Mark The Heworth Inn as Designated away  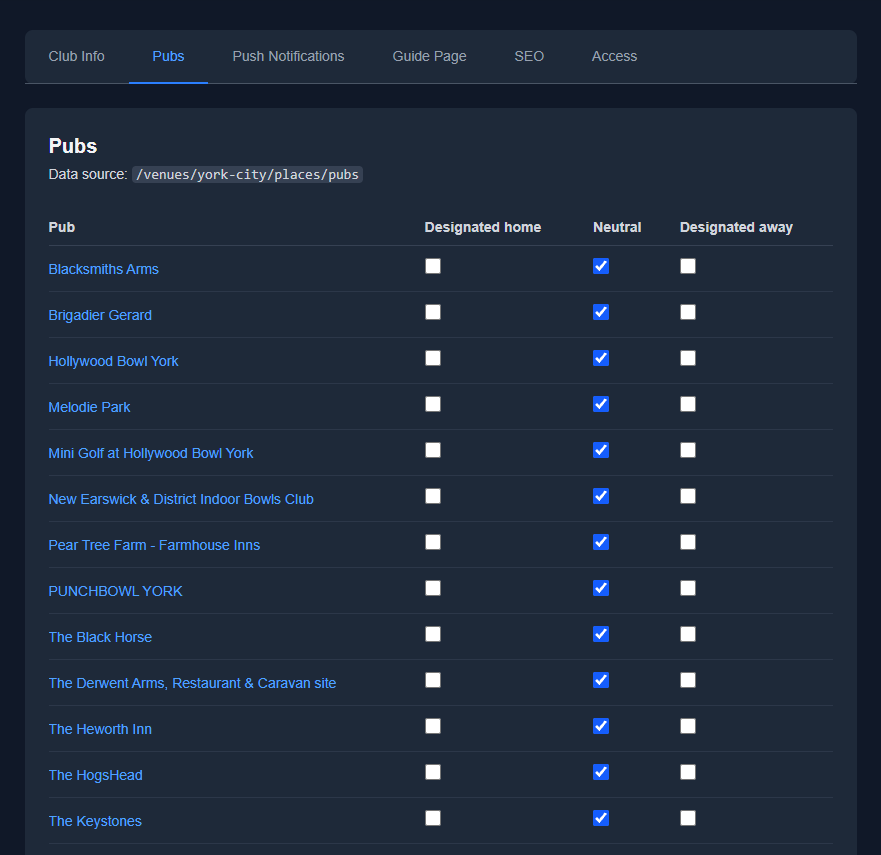click(x=688, y=727)
